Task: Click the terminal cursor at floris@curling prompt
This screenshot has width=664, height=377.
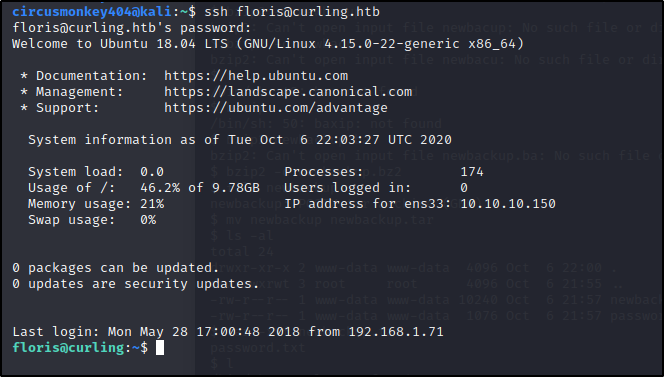Action: (x=160, y=348)
